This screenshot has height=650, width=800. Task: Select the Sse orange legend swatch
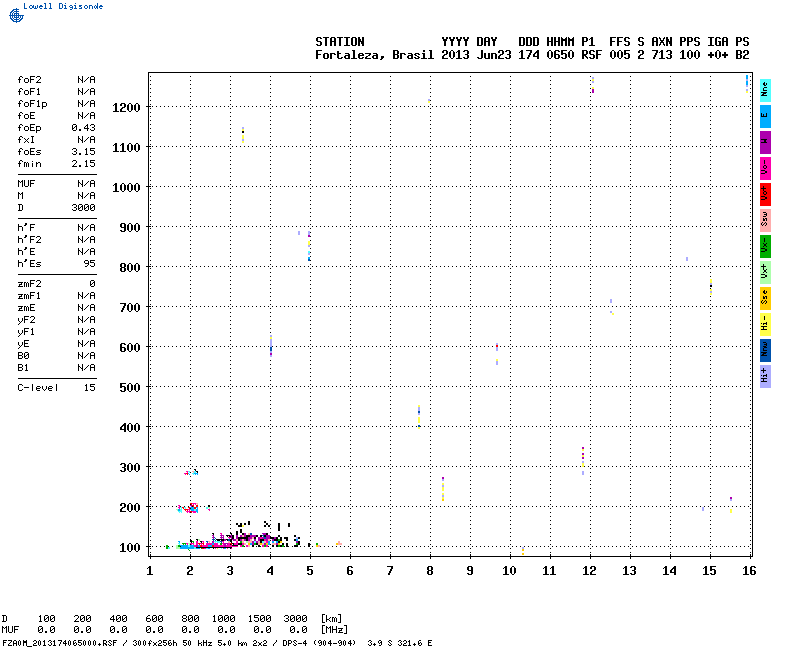765,298
